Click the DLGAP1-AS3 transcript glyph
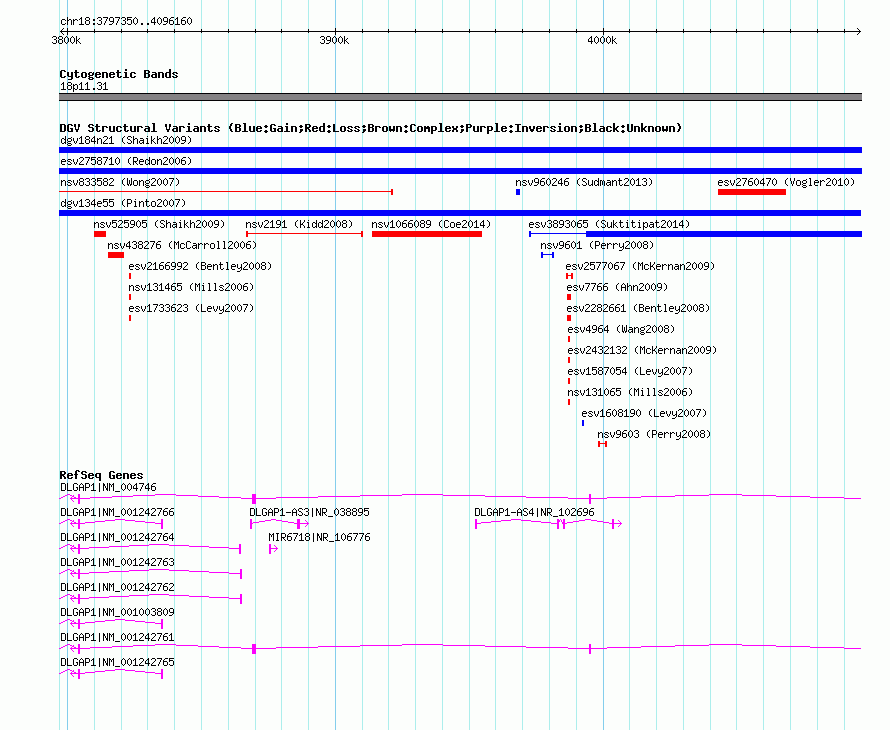 point(279,523)
